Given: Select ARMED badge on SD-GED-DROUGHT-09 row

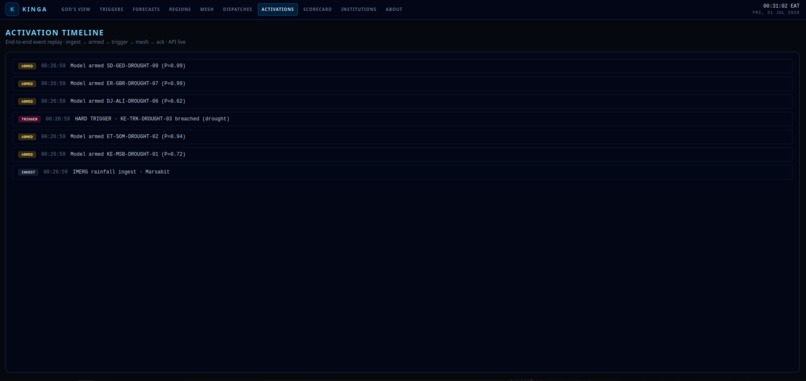Looking at the screenshot, I should click(x=27, y=66).
